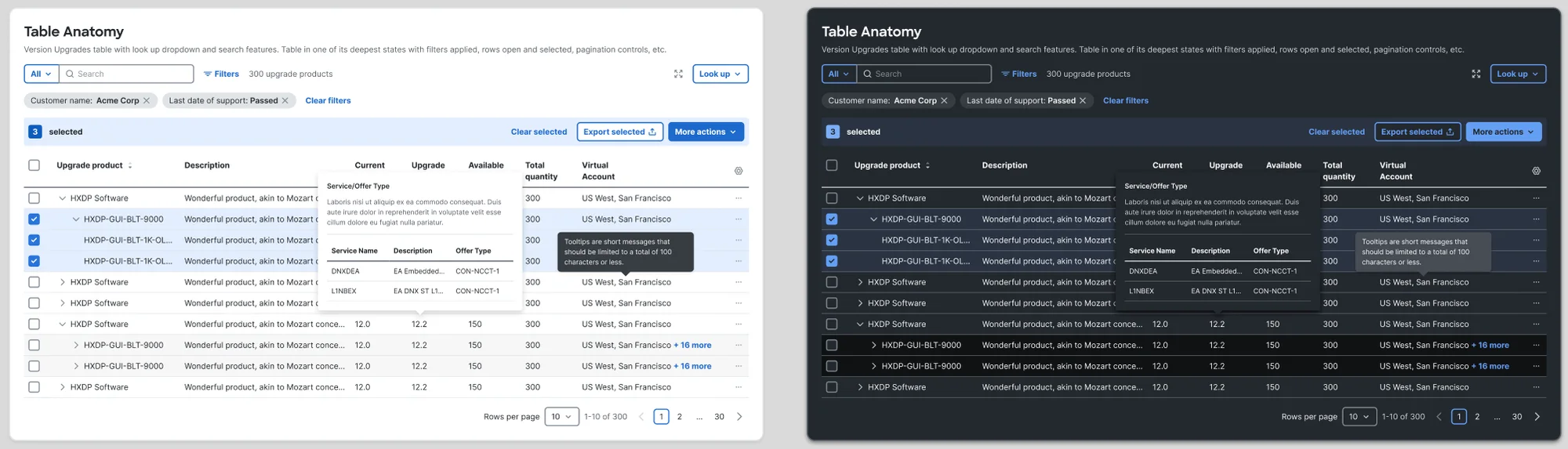Go to page 2 in light pagination
Image resolution: width=1568 pixels, height=449 pixels.
pos(680,416)
